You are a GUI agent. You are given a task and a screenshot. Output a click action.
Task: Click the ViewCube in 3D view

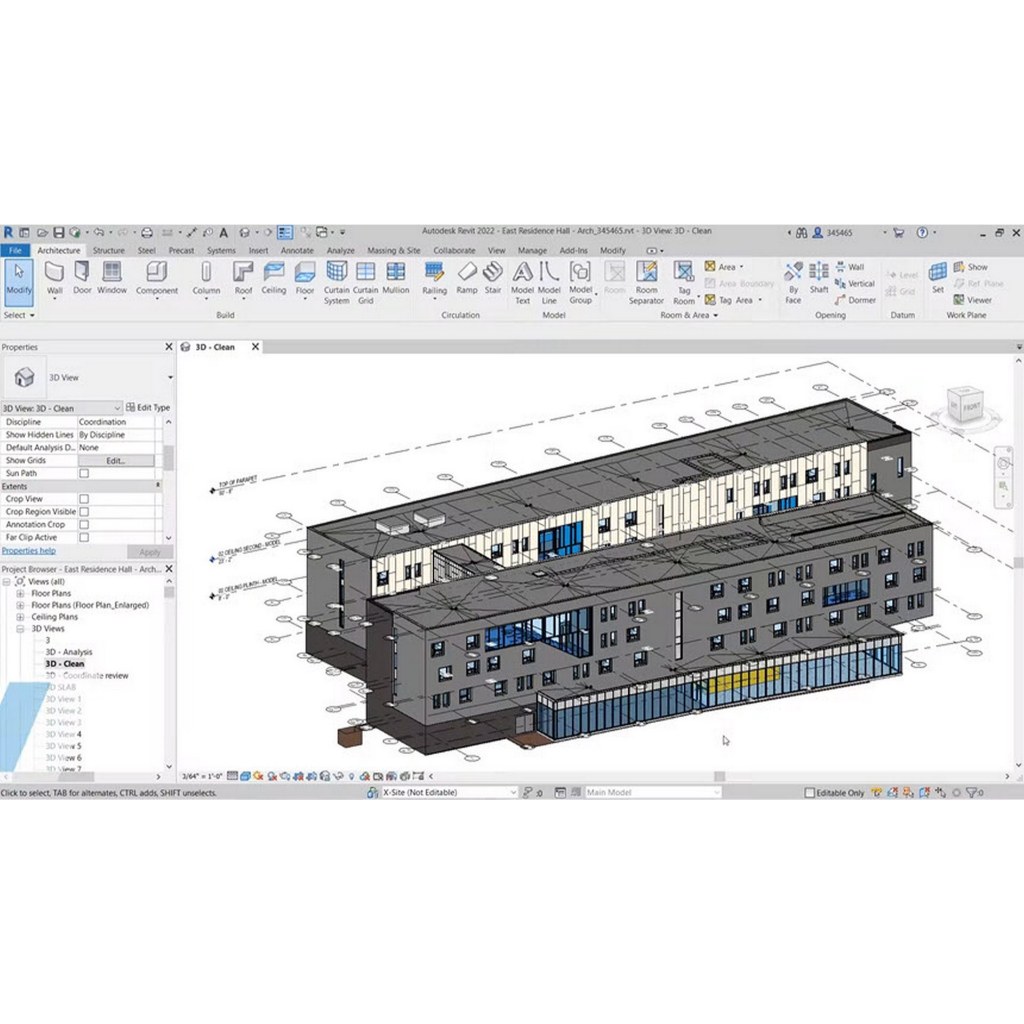pyautogui.click(x=965, y=407)
